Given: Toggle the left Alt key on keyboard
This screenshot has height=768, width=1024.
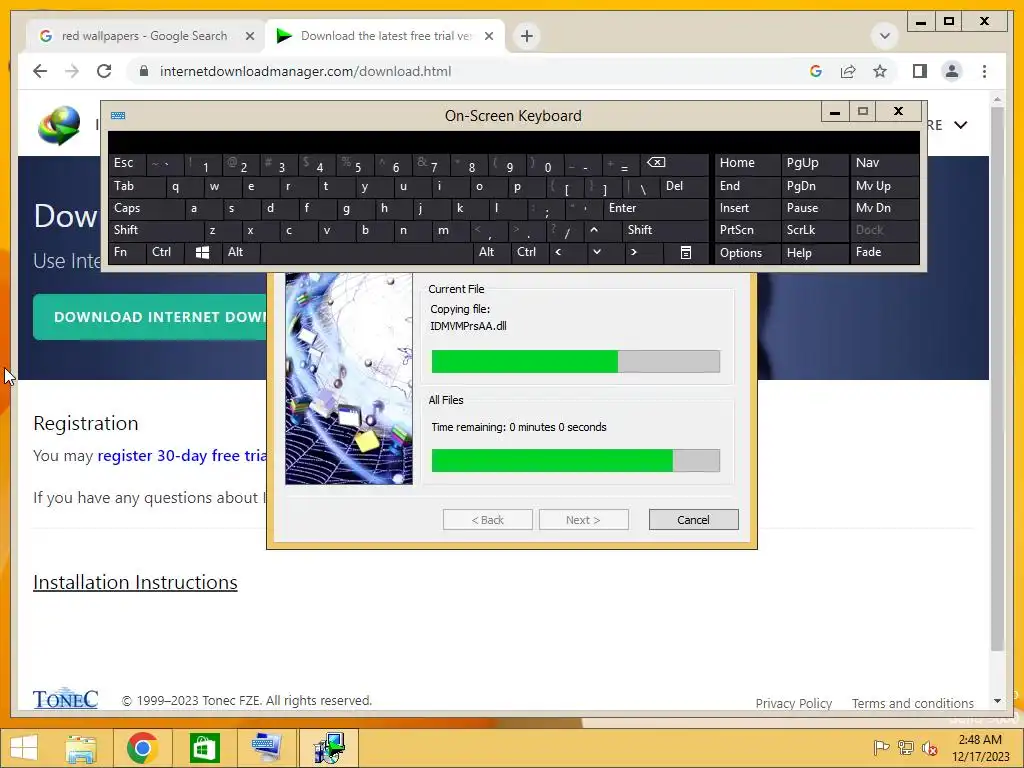Looking at the screenshot, I should (240, 252).
